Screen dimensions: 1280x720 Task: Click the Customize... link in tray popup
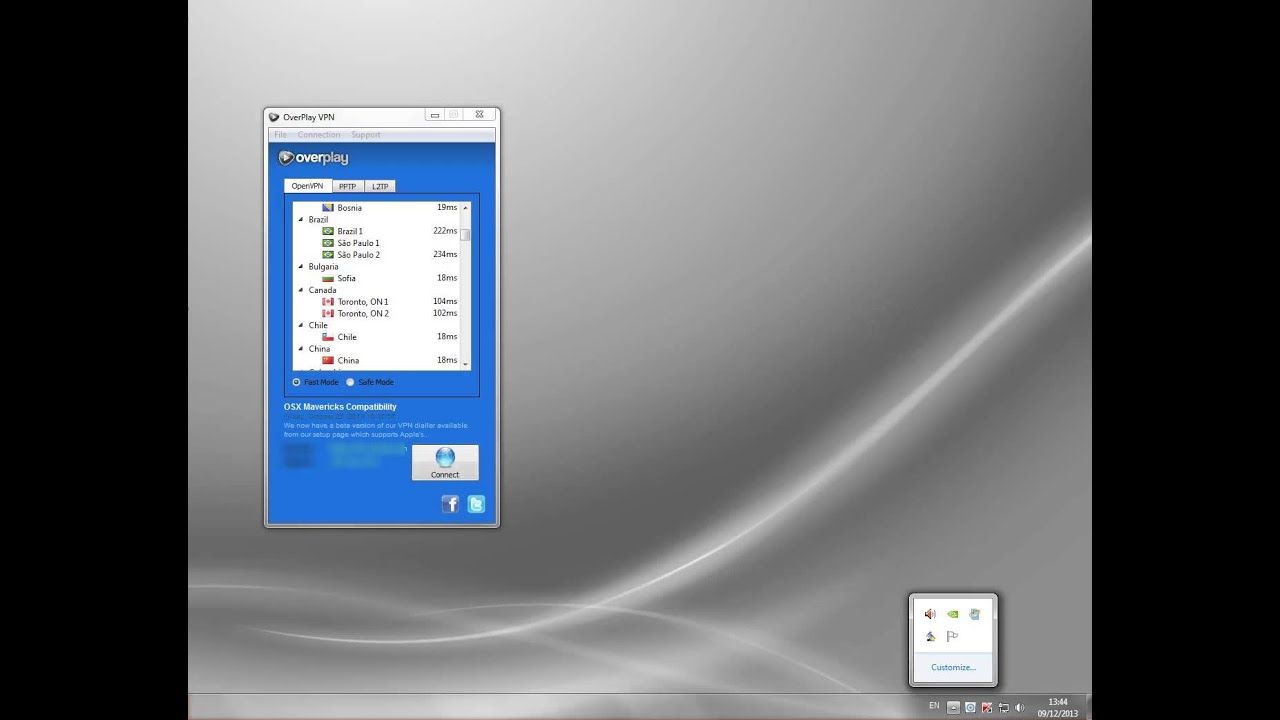tap(953, 667)
